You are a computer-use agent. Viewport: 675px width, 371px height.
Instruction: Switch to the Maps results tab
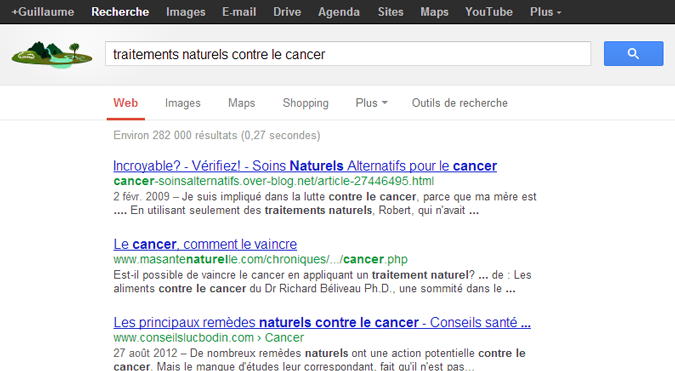point(242,103)
